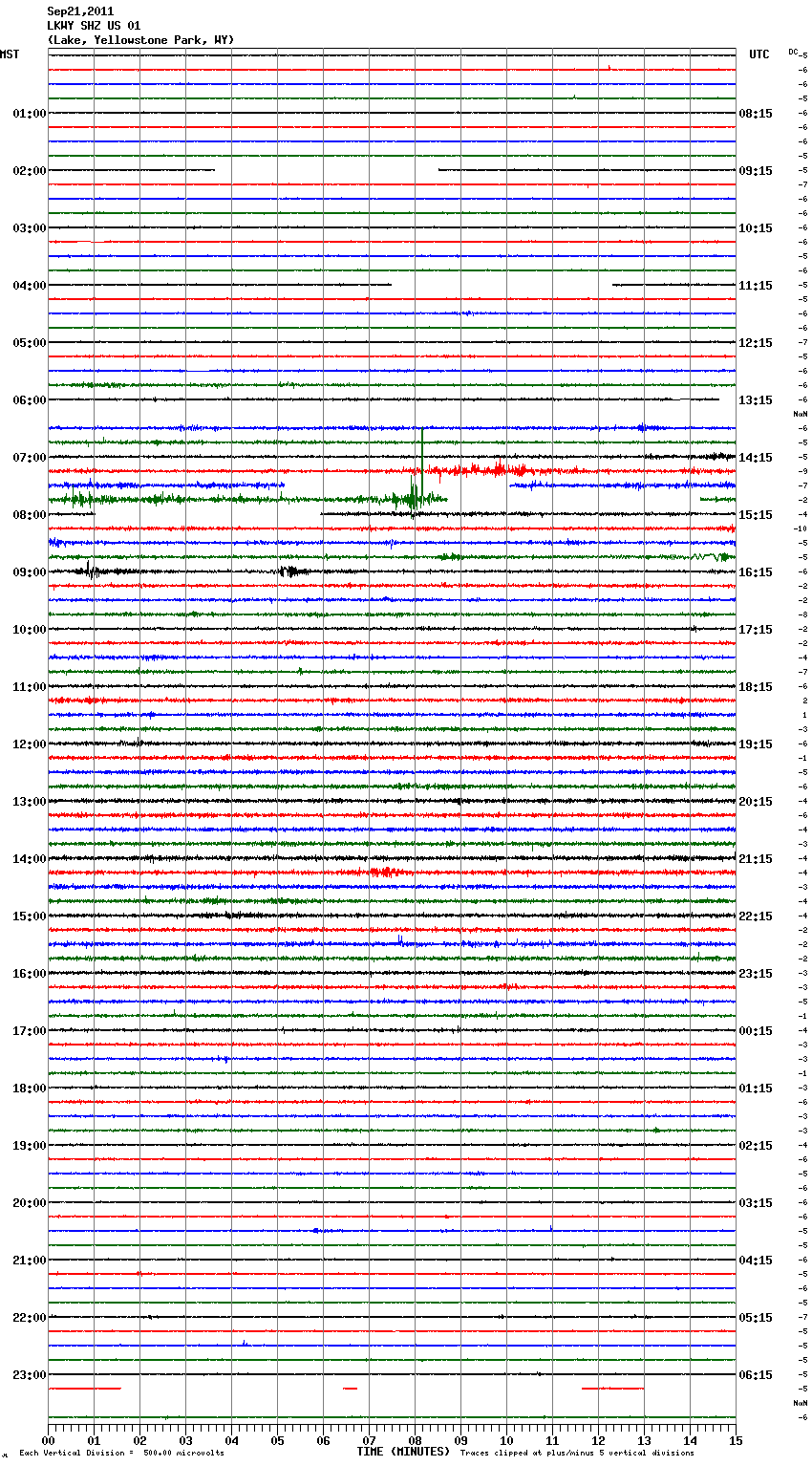This screenshot has height=1466, width=812.
Task: Click the UTC timezone header
Action: point(759,54)
